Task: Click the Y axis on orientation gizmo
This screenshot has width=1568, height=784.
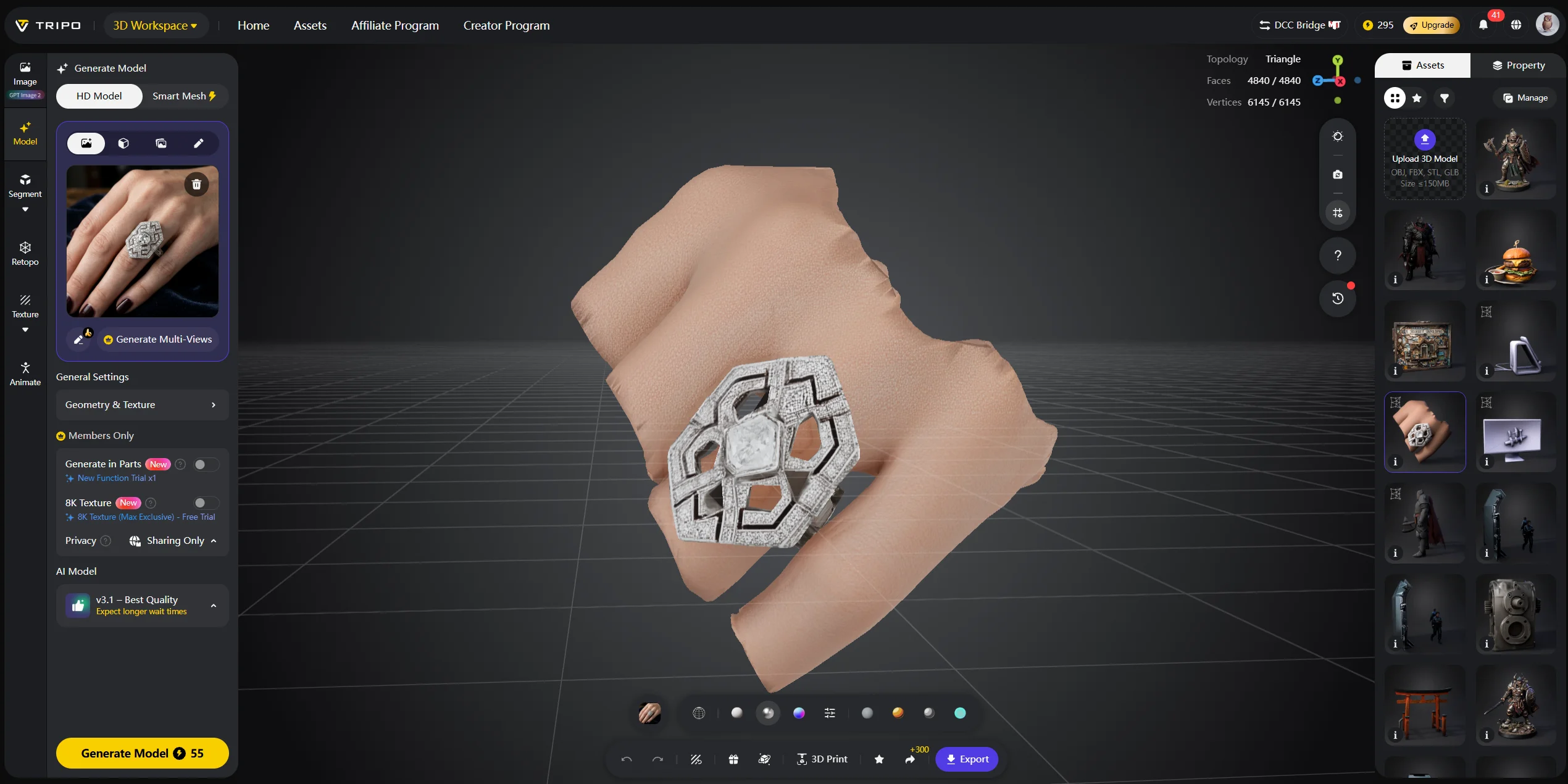Action: click(x=1337, y=60)
